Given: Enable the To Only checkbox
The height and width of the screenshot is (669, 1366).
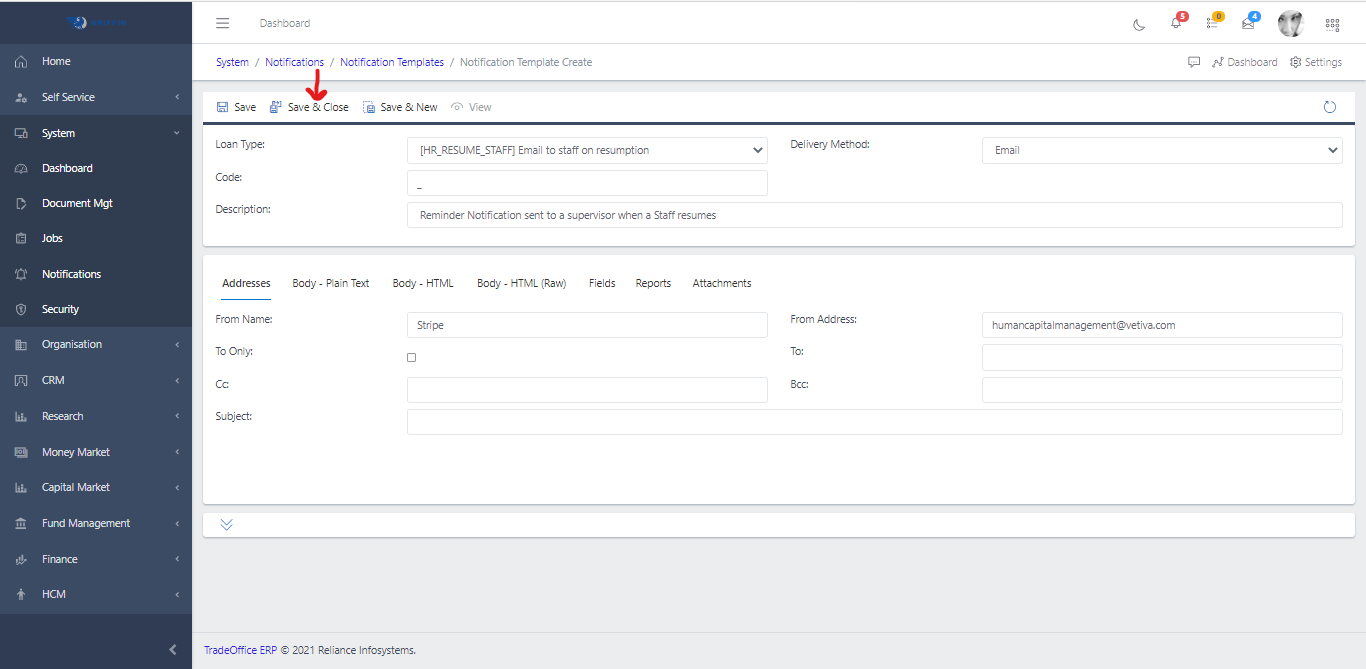Looking at the screenshot, I should pyautogui.click(x=411, y=357).
